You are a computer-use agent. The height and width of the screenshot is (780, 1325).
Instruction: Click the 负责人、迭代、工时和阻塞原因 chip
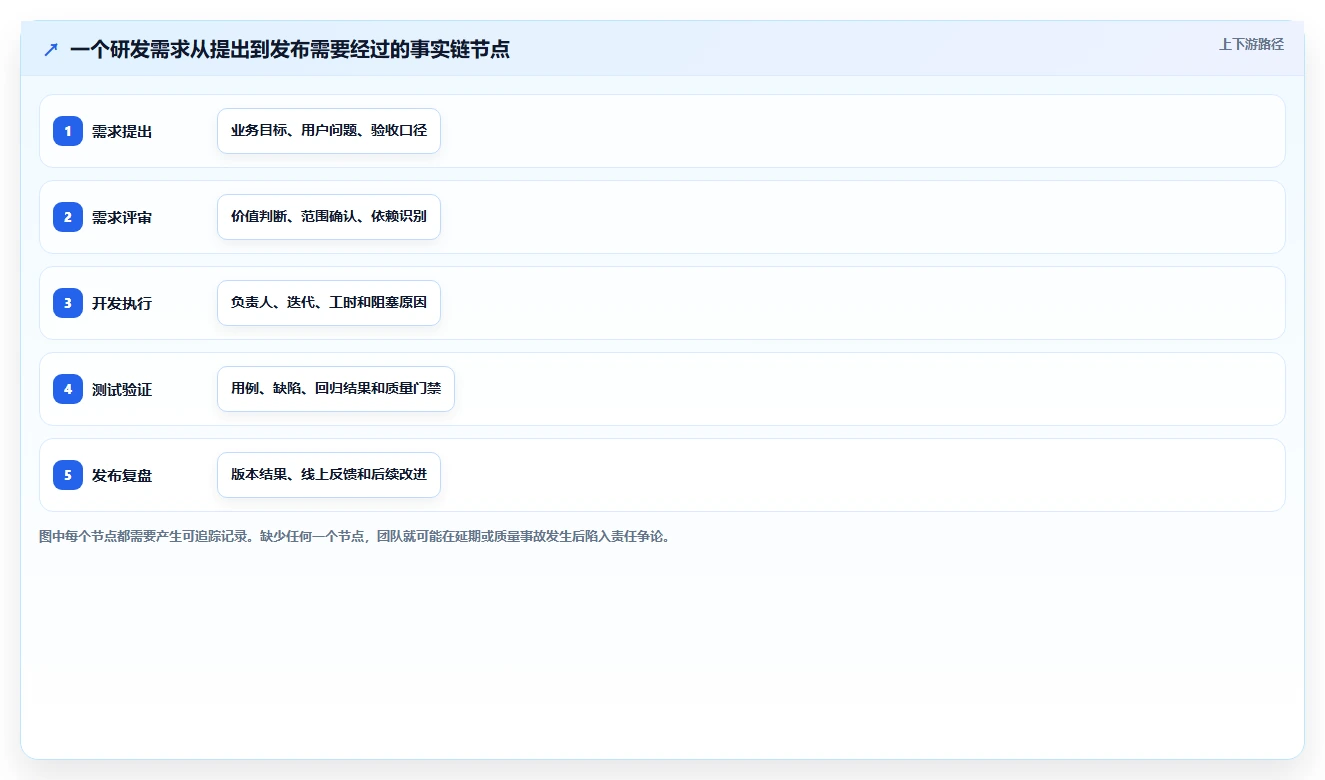[329, 303]
